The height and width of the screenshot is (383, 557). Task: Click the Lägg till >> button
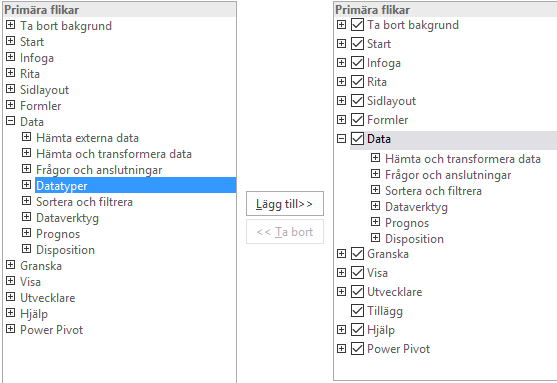pos(285,204)
